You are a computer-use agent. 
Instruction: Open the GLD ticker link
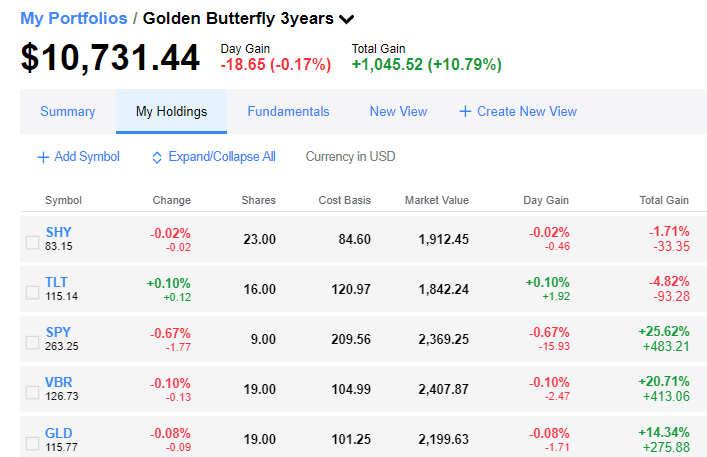coord(59,433)
